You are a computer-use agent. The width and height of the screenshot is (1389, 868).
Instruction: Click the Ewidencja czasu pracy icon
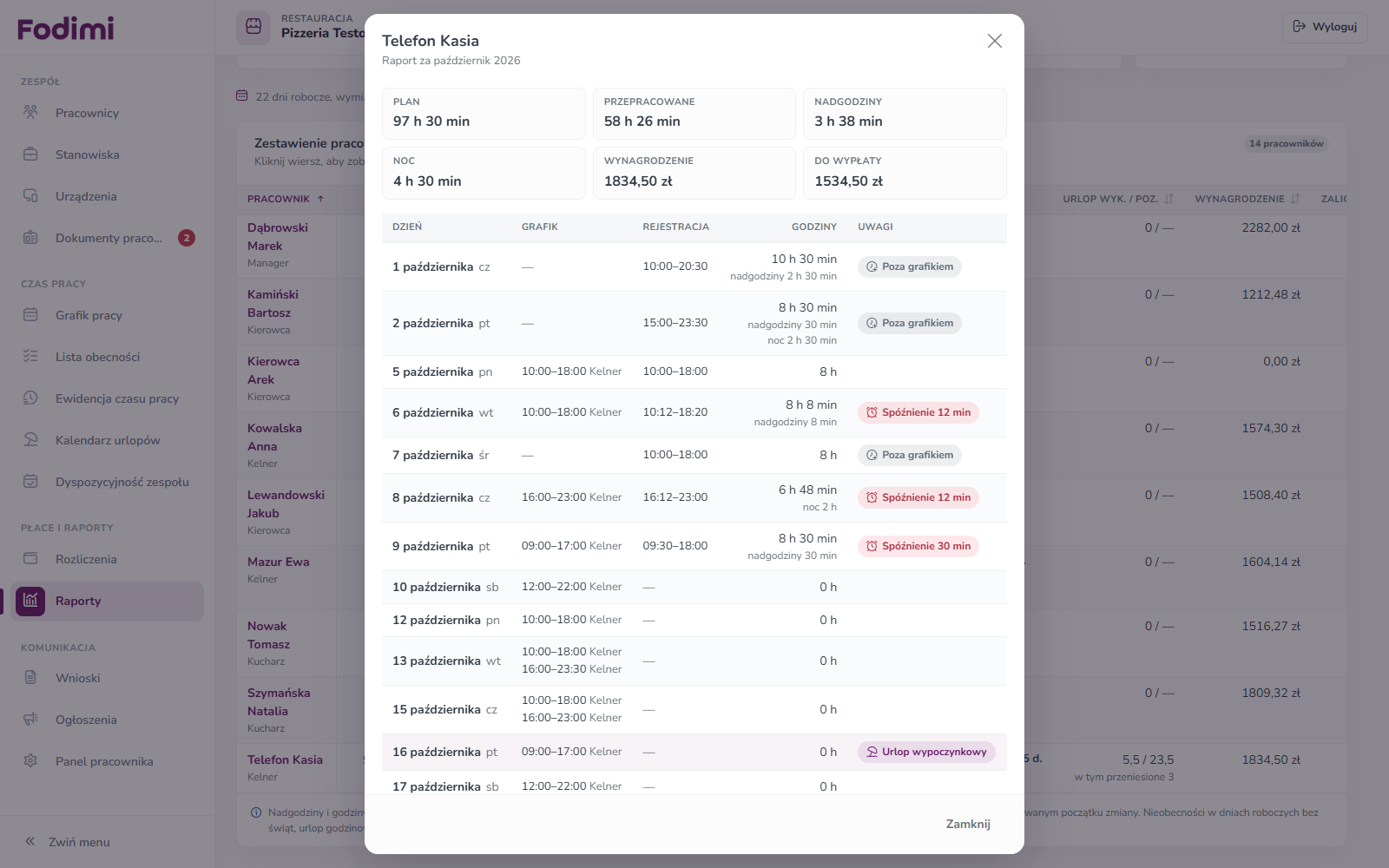click(x=30, y=398)
